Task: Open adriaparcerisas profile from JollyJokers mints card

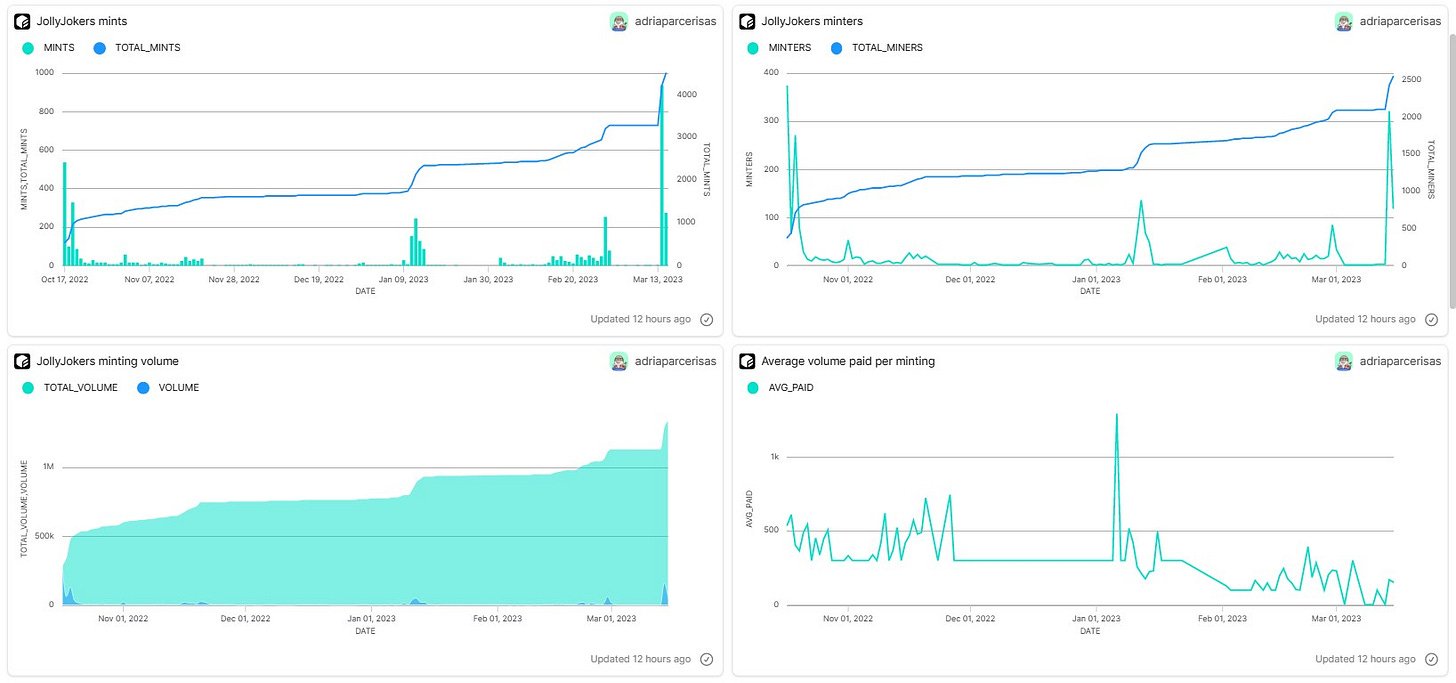Action: [x=675, y=21]
